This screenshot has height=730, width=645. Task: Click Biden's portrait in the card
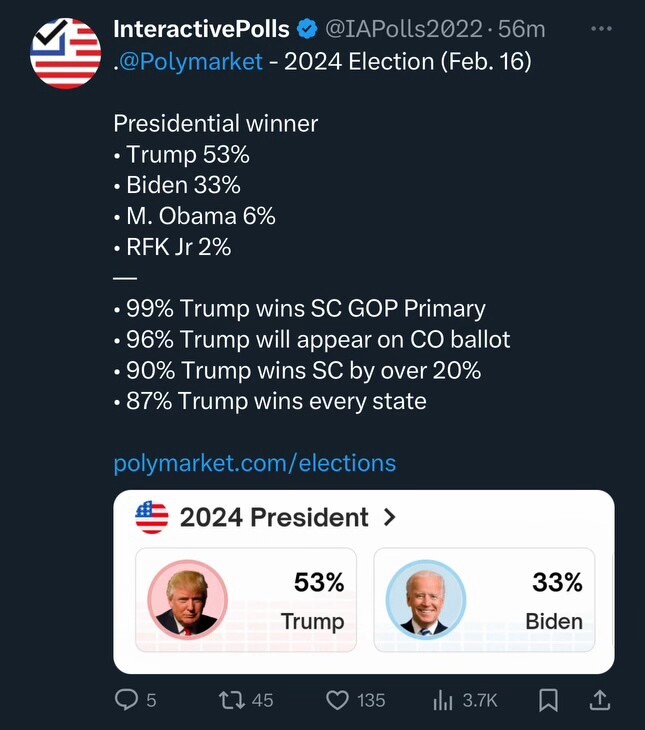click(425, 600)
